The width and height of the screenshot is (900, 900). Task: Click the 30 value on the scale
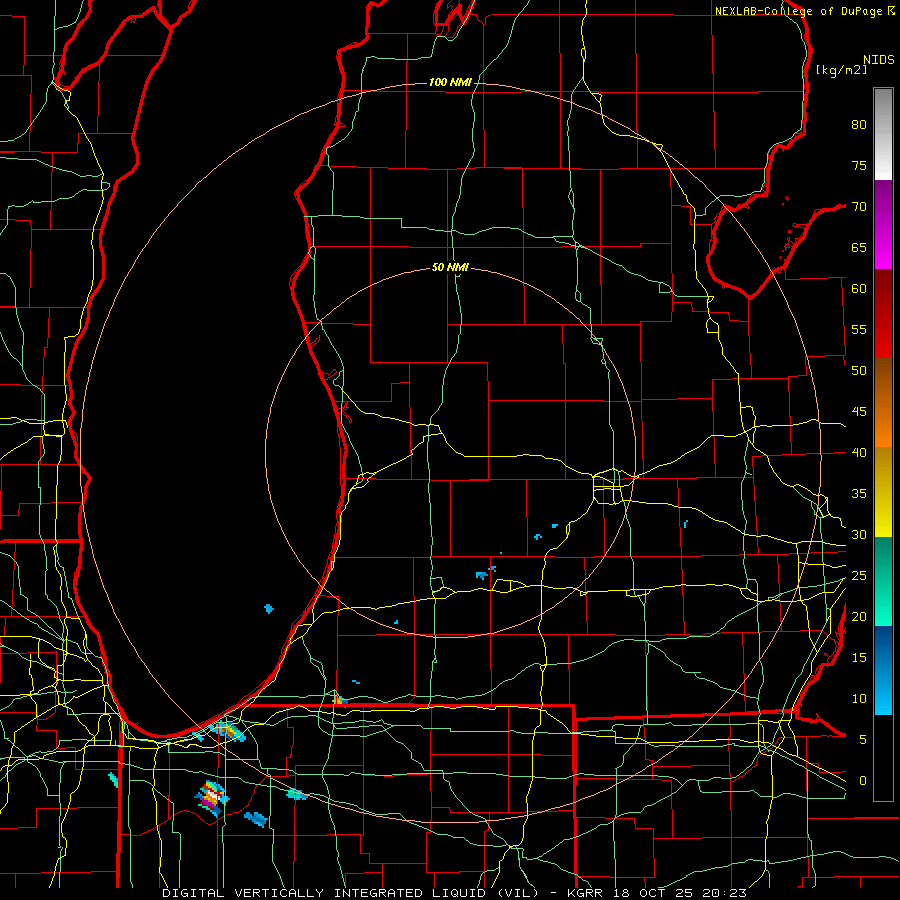(859, 535)
